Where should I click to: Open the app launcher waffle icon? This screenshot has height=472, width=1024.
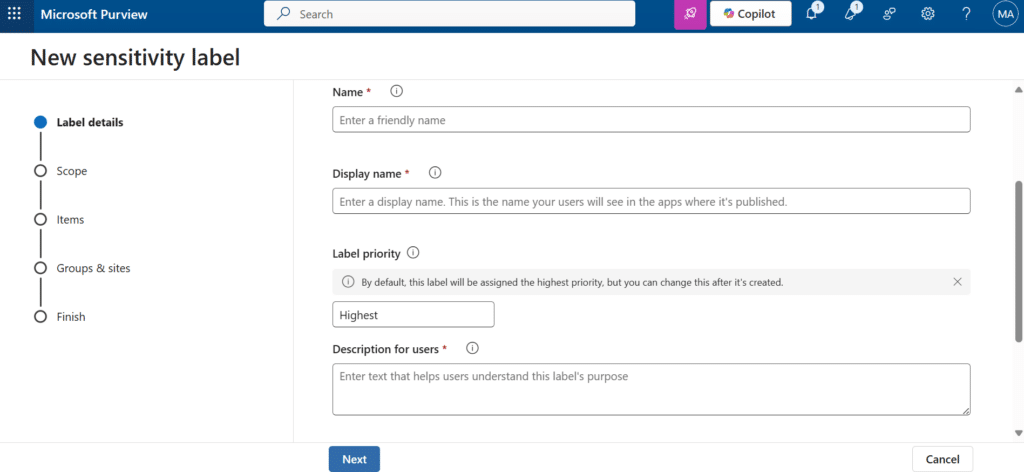pyautogui.click(x=14, y=14)
